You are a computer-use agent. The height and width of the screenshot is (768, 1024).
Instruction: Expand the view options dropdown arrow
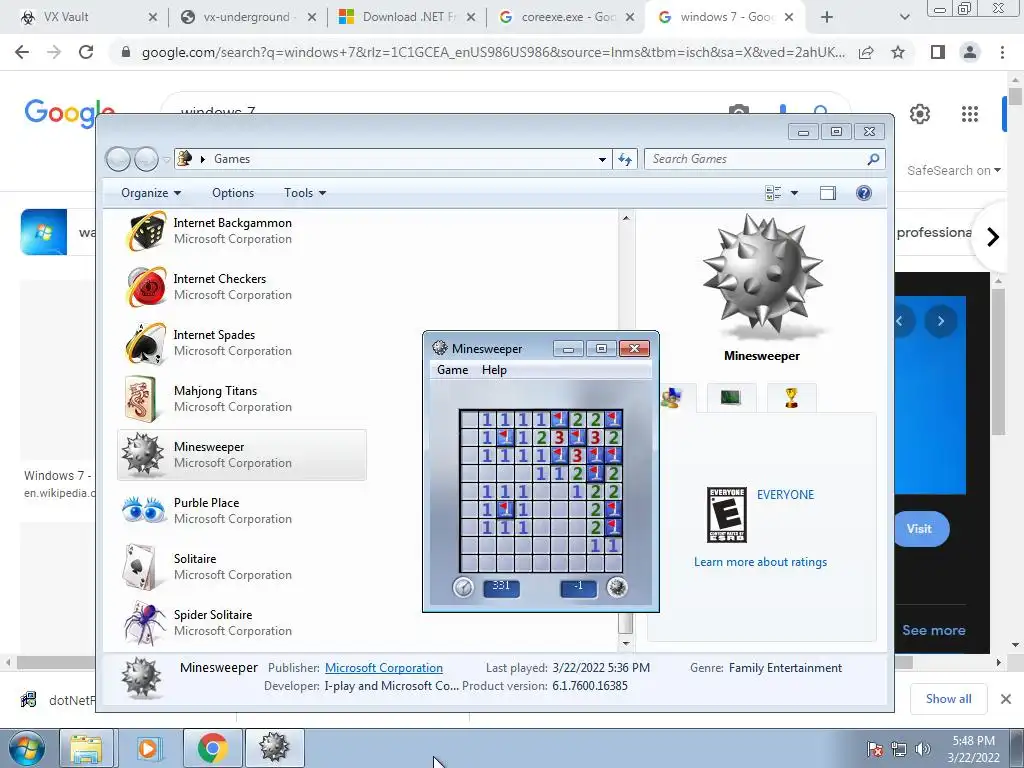(x=794, y=193)
